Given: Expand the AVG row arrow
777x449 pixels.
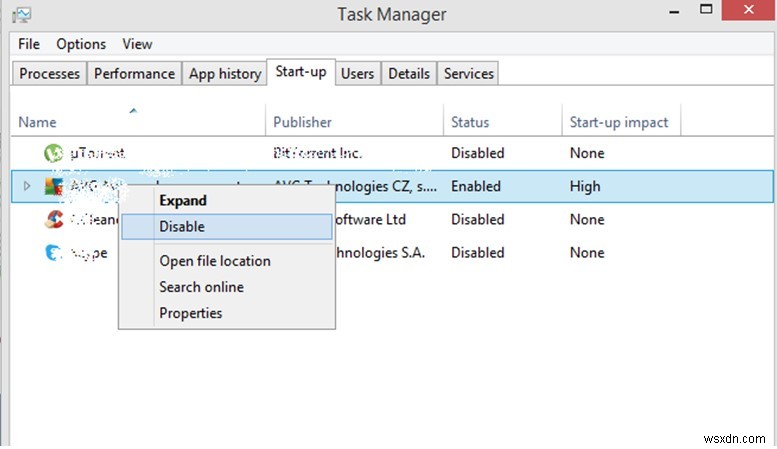Looking at the screenshot, I should (27, 186).
